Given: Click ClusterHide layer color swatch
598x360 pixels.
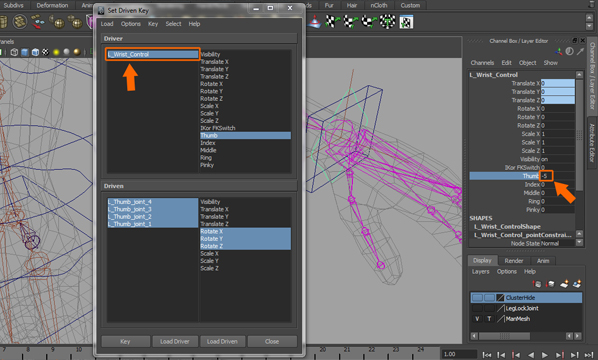Looking at the screenshot, I should (500, 297).
